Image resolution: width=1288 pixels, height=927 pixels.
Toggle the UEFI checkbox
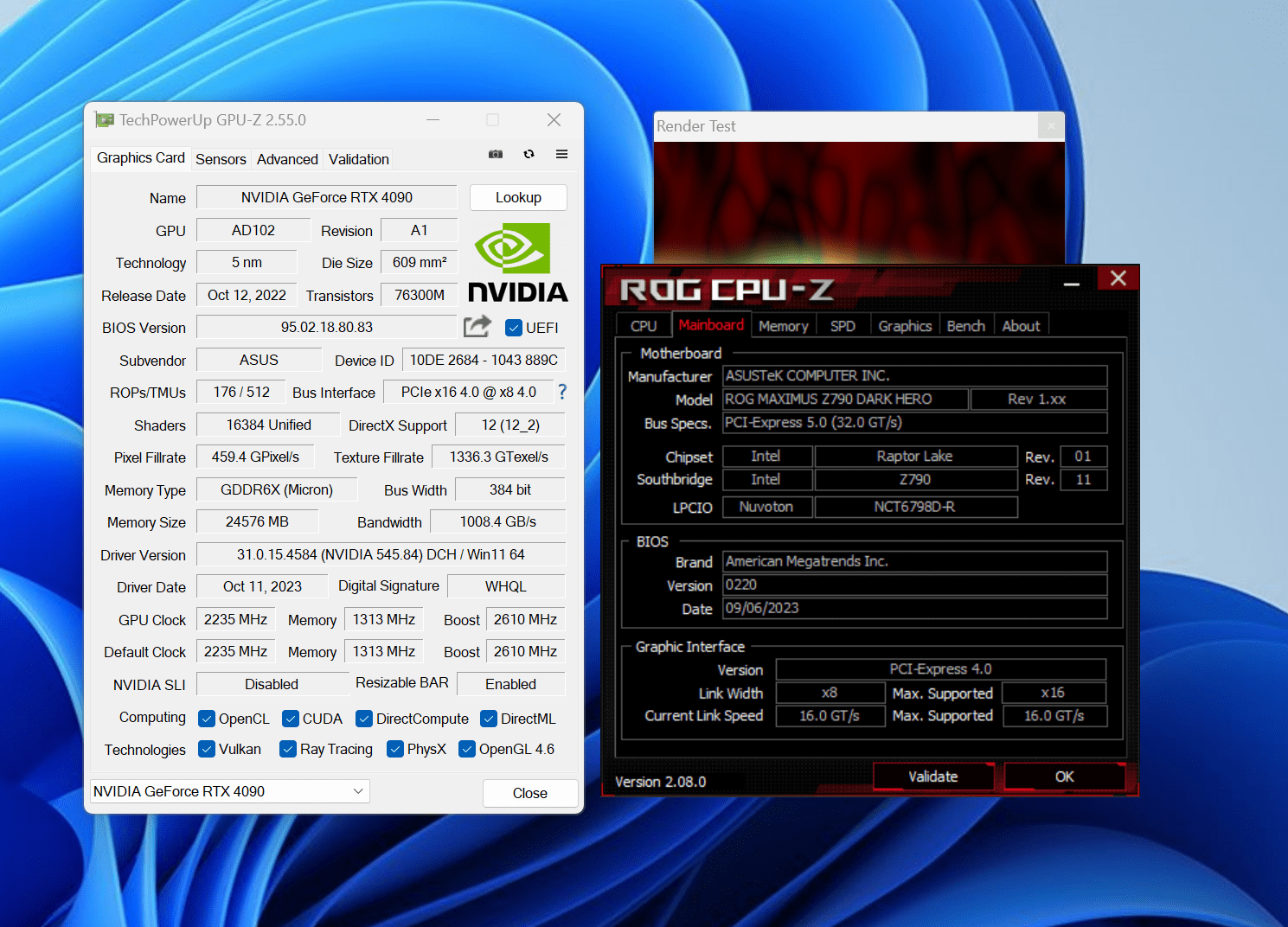click(x=514, y=328)
